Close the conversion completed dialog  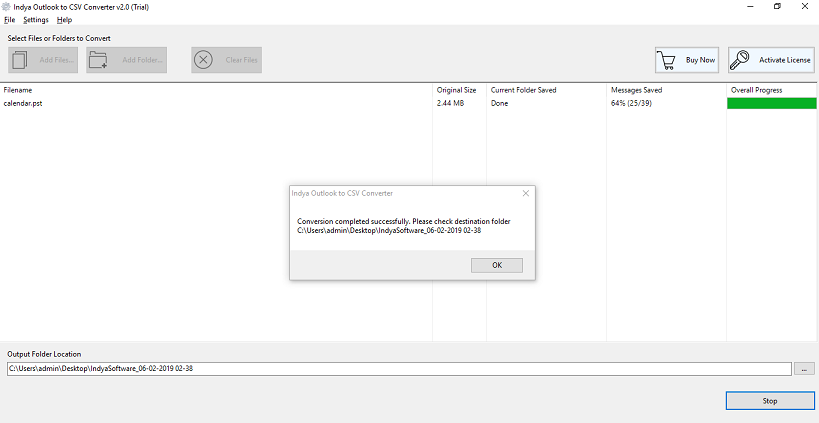click(x=525, y=193)
